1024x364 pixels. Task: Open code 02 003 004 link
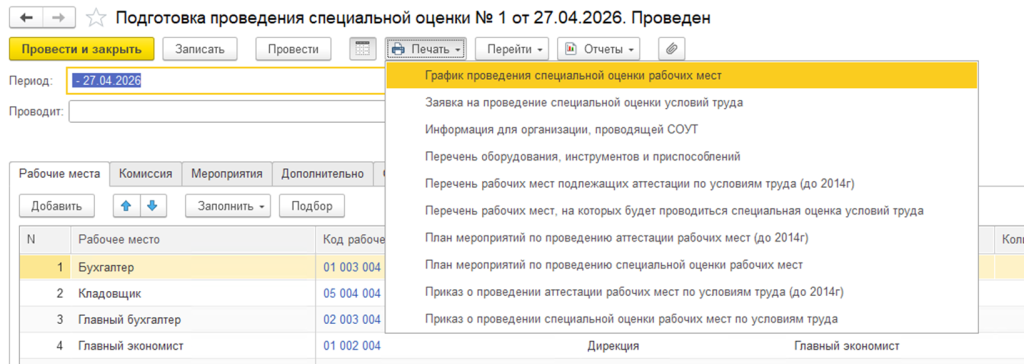(x=352, y=320)
